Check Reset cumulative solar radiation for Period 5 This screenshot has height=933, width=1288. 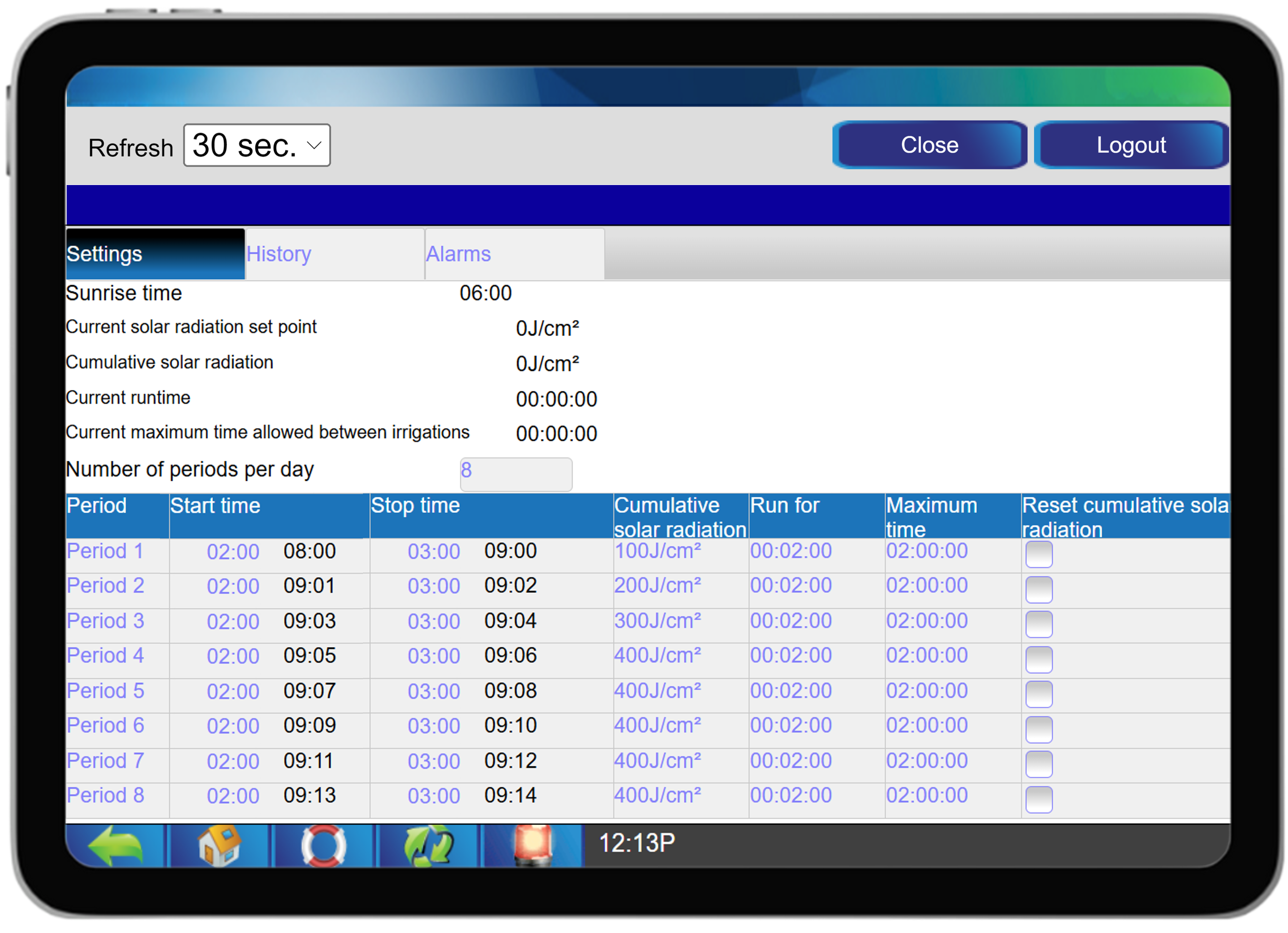click(x=1039, y=694)
